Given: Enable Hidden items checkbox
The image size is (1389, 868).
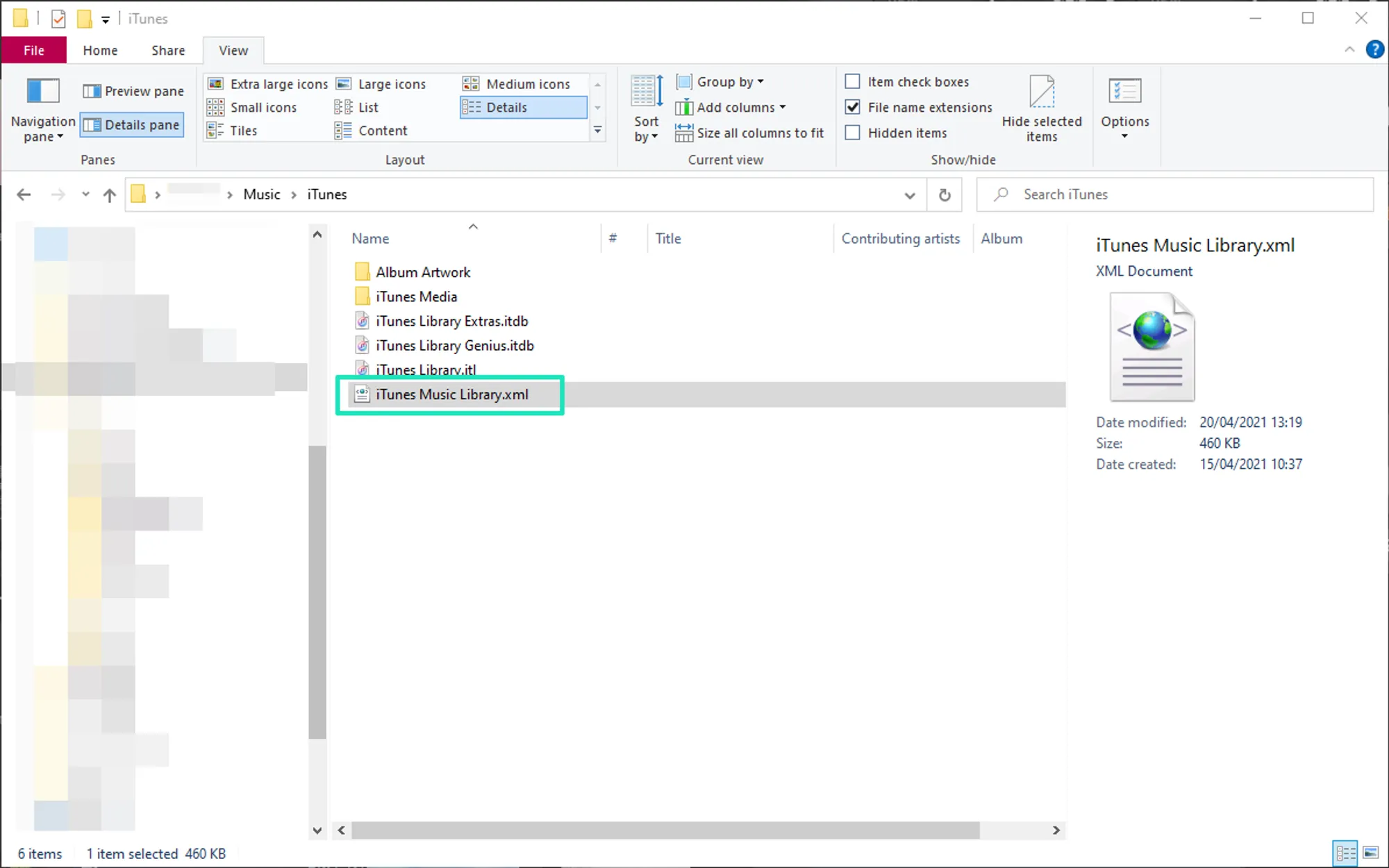Looking at the screenshot, I should (x=853, y=133).
